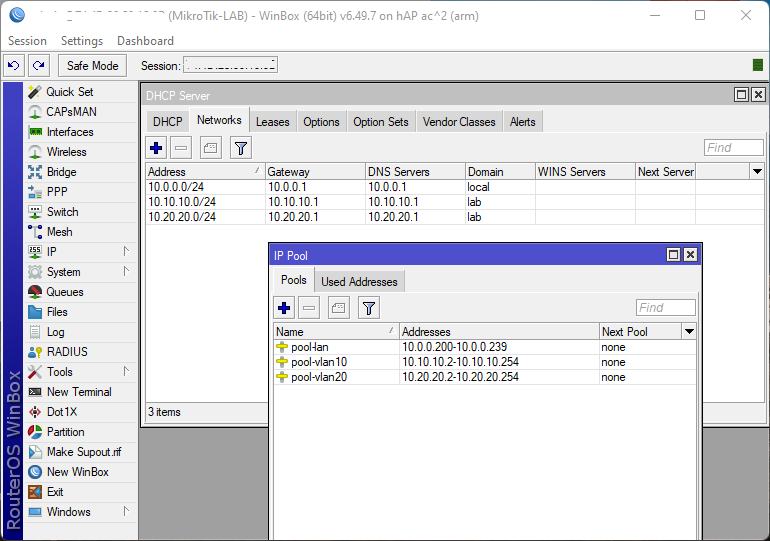The image size is (770, 541).
Task: Launch New WinBox
Action: (x=78, y=472)
